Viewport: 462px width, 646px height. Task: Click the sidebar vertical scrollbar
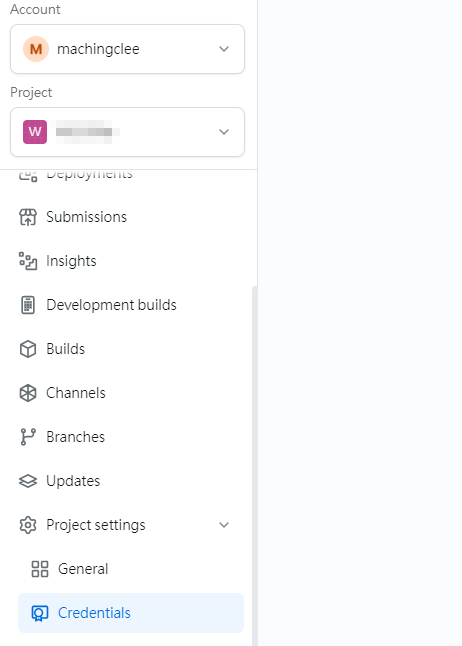tap(254, 466)
